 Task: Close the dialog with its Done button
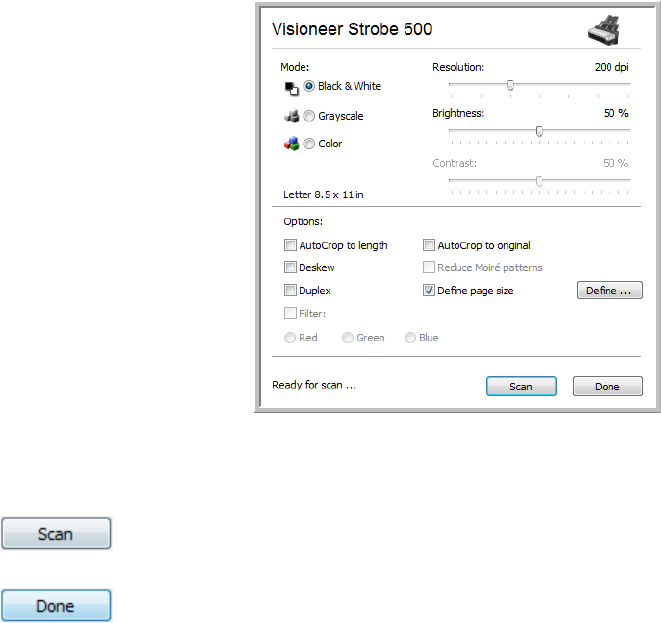click(x=608, y=386)
